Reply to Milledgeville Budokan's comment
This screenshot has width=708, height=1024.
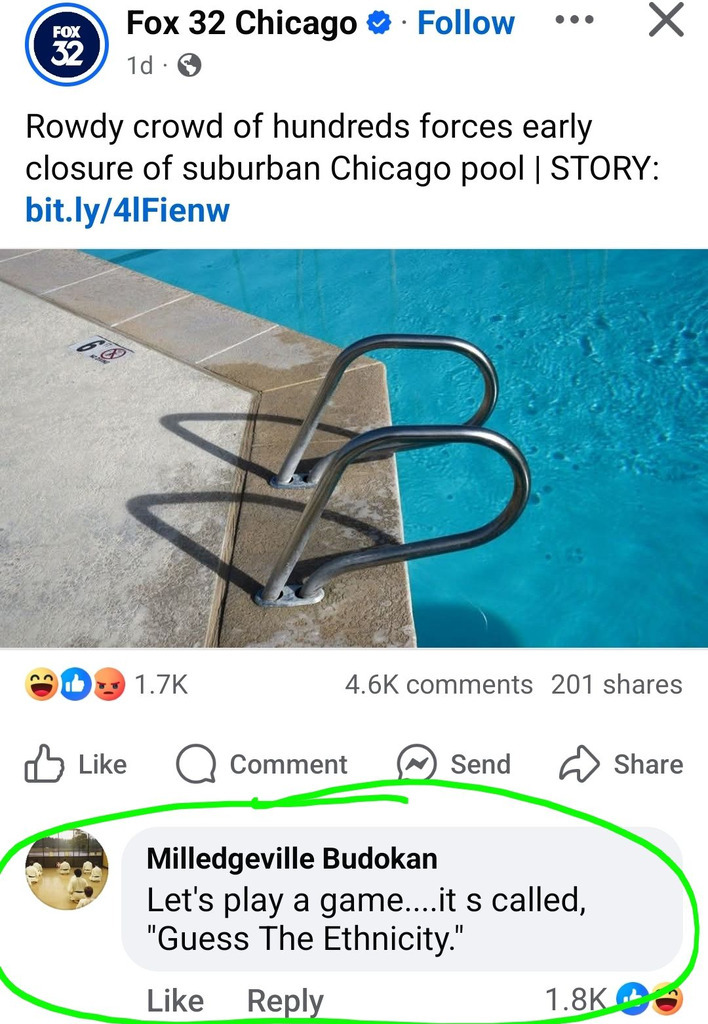coord(285,1001)
